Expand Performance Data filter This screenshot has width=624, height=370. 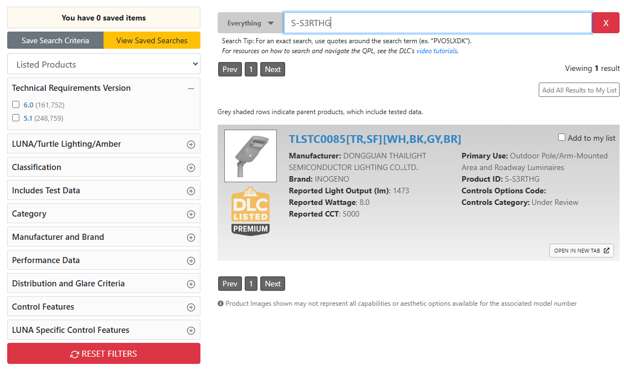click(191, 261)
